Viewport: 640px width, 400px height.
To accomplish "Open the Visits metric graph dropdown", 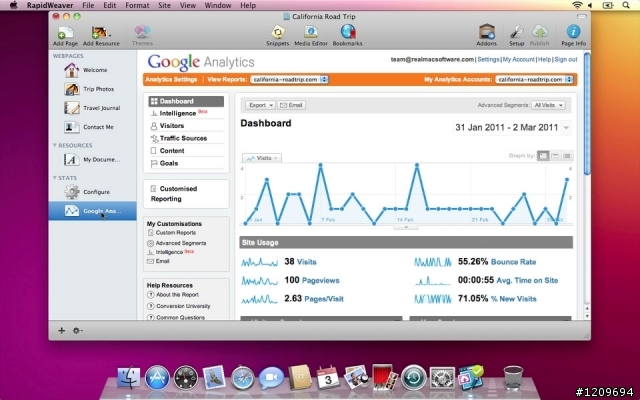I will pos(262,158).
